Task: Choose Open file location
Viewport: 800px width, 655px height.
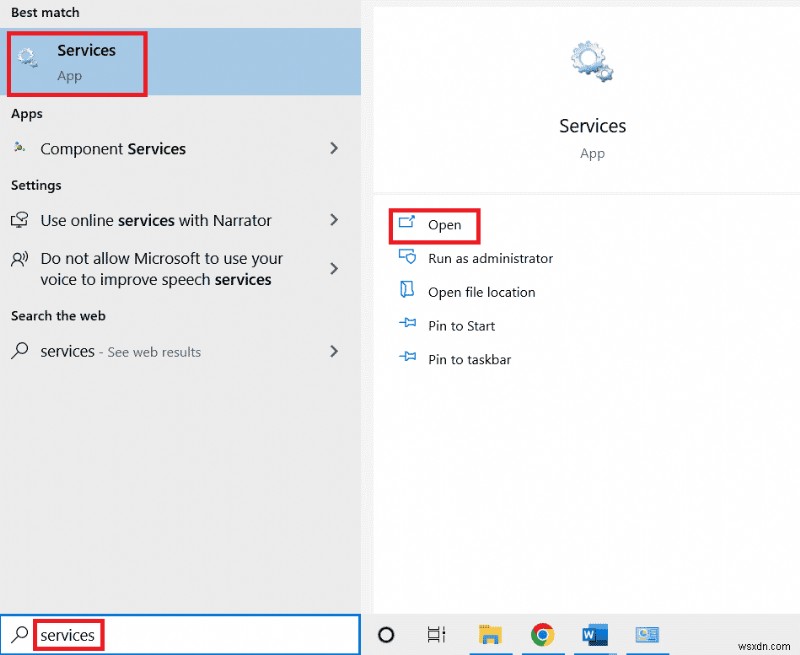Action: (x=482, y=292)
